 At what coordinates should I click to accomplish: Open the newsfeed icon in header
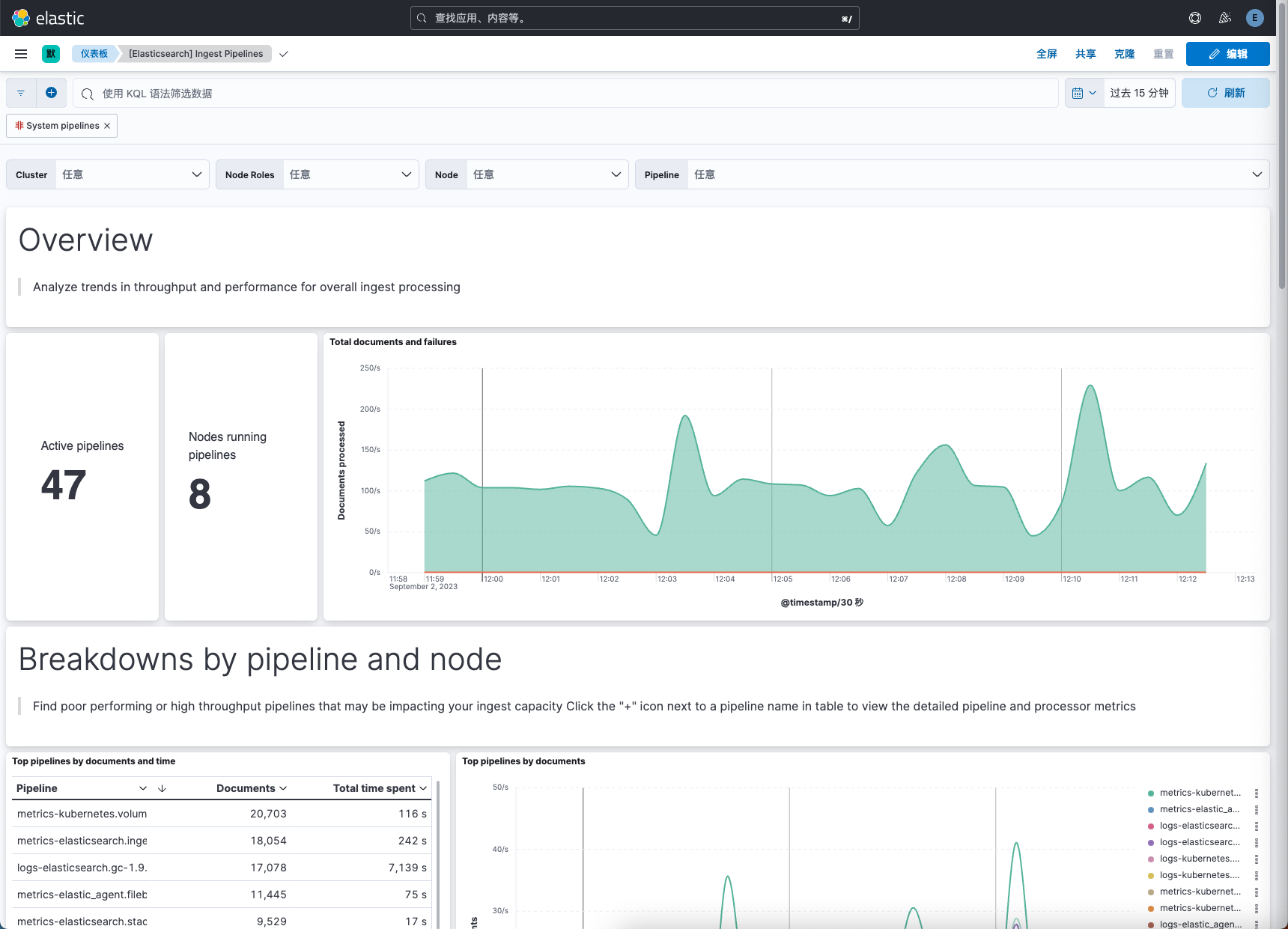1225,18
